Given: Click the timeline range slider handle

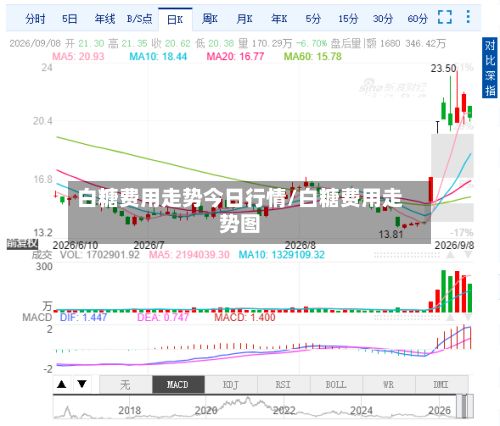Looking at the screenshot, I should click(x=465, y=406).
